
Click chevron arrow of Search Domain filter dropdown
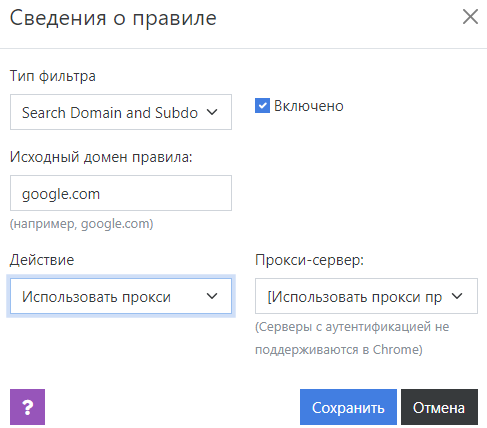[x=212, y=112]
